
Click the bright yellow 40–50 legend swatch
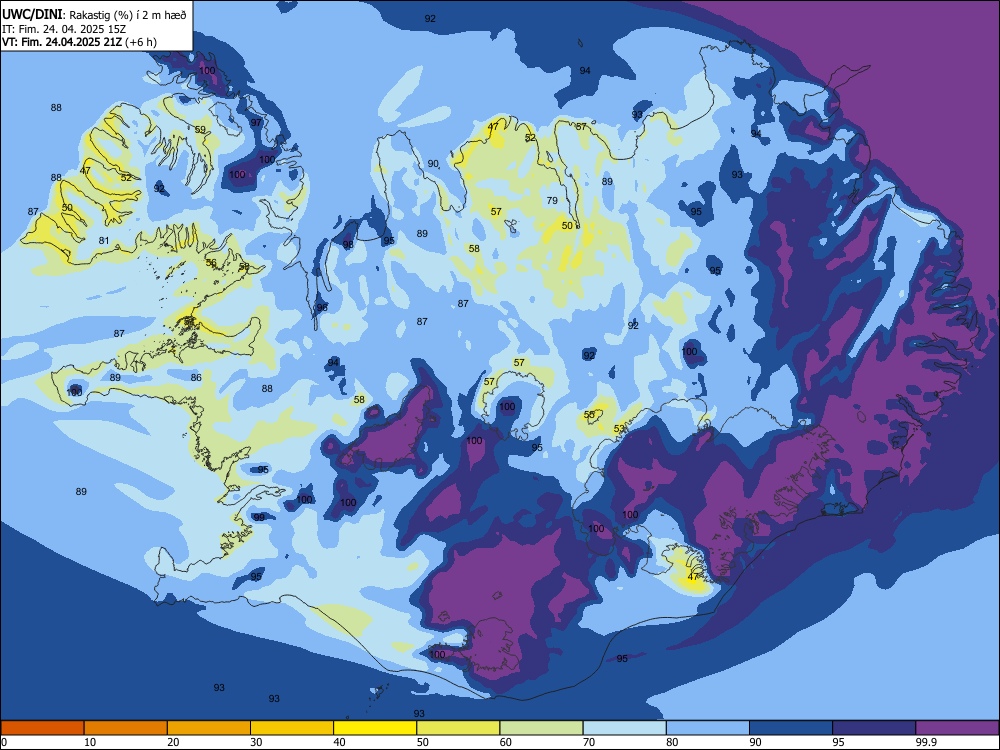click(375, 728)
